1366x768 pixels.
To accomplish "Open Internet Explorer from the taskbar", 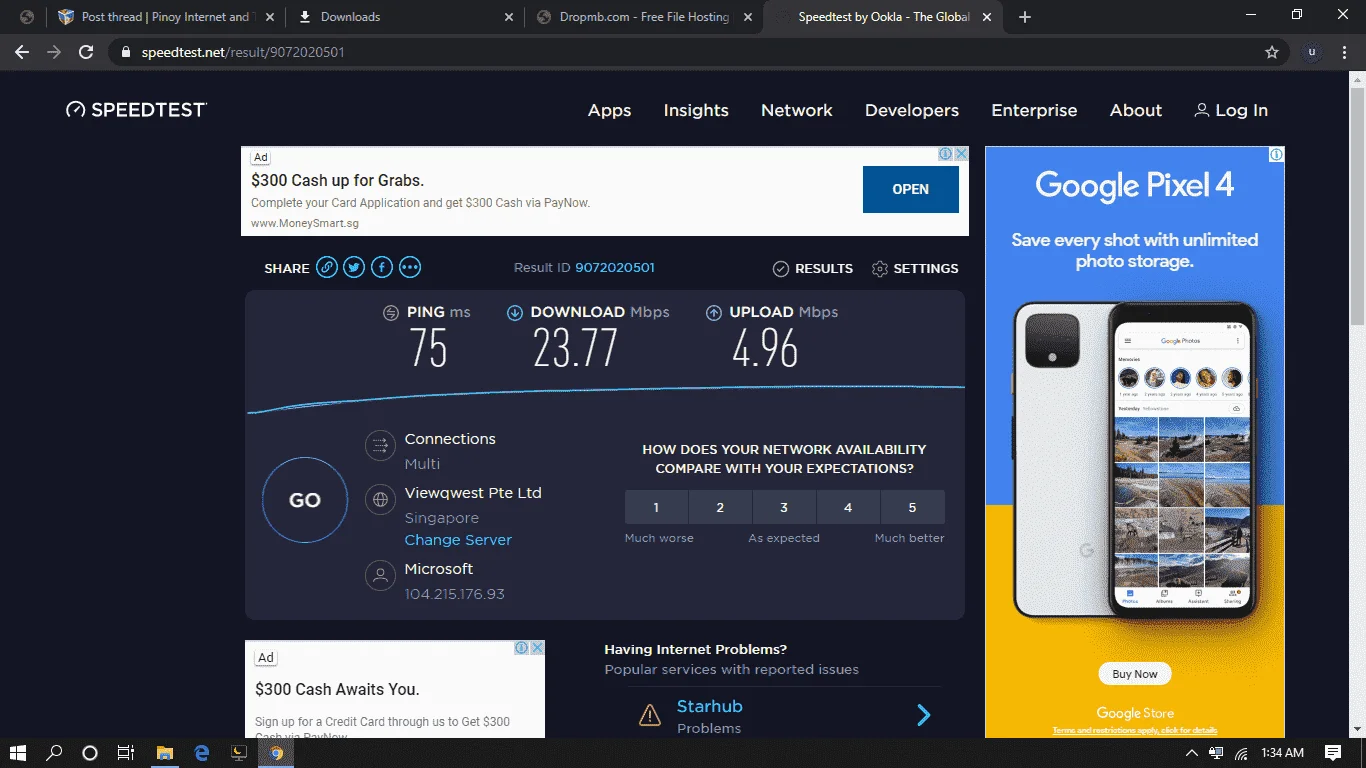I will click(202, 753).
